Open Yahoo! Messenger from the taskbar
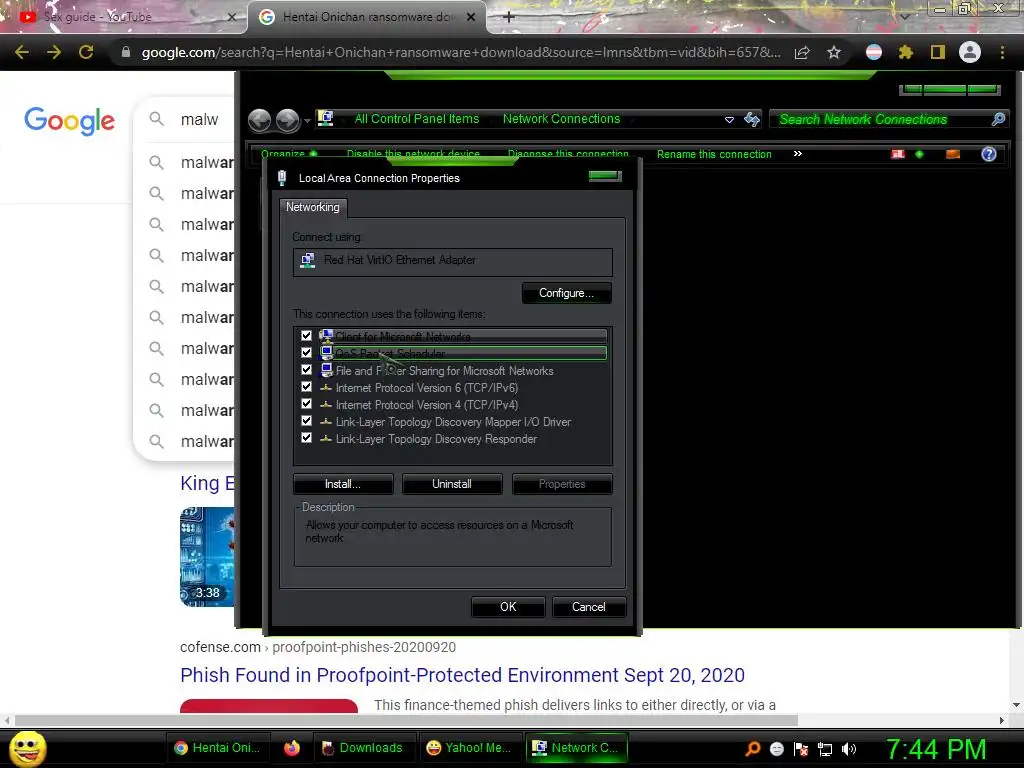This screenshot has height=768, width=1024. [470, 748]
